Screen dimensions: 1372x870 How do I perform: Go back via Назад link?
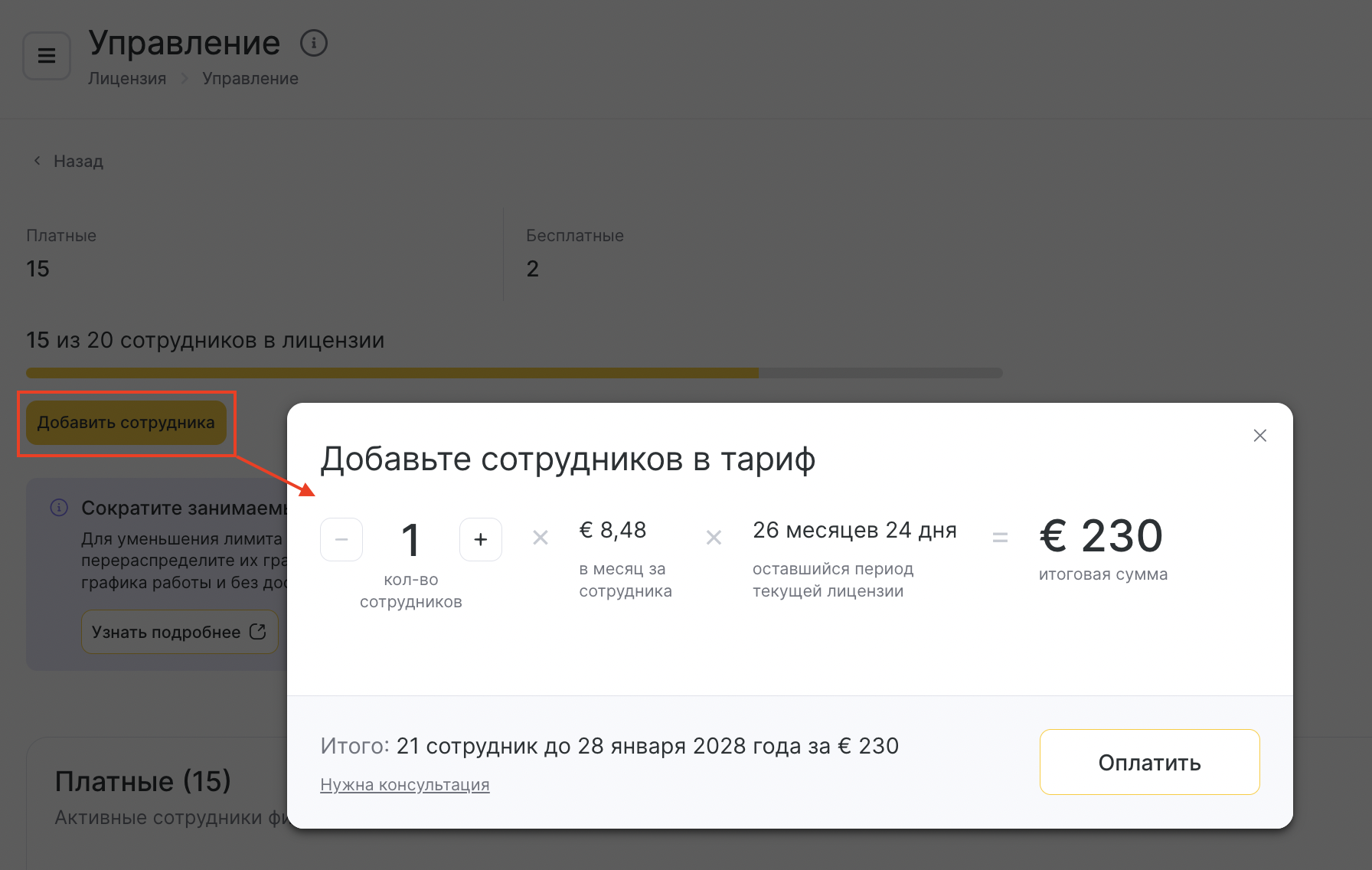point(78,162)
